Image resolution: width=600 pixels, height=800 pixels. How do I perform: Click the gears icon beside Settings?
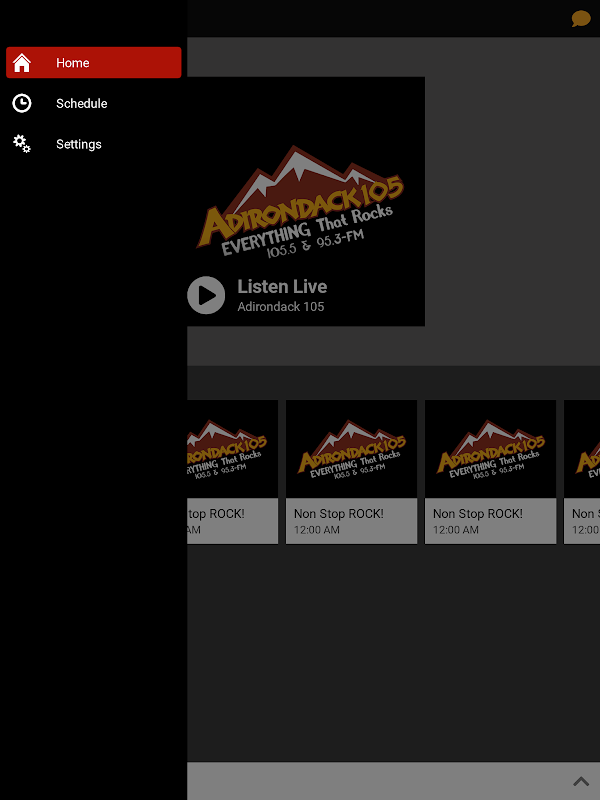pos(21,144)
